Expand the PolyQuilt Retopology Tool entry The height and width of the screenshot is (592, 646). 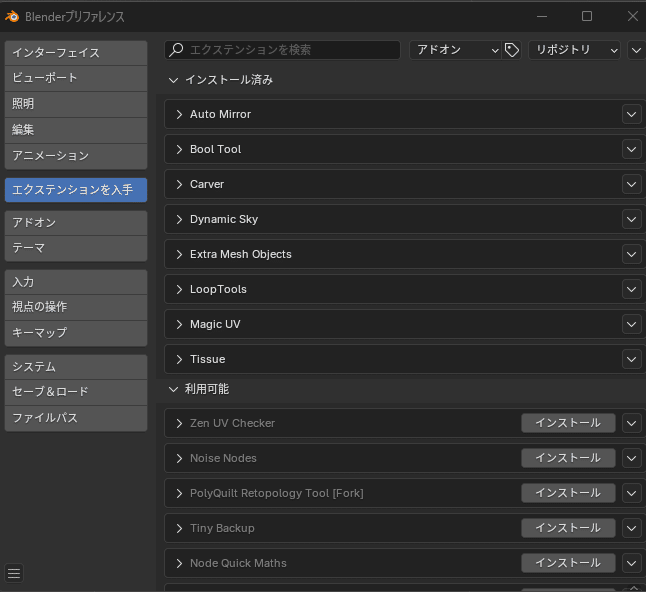pos(179,493)
